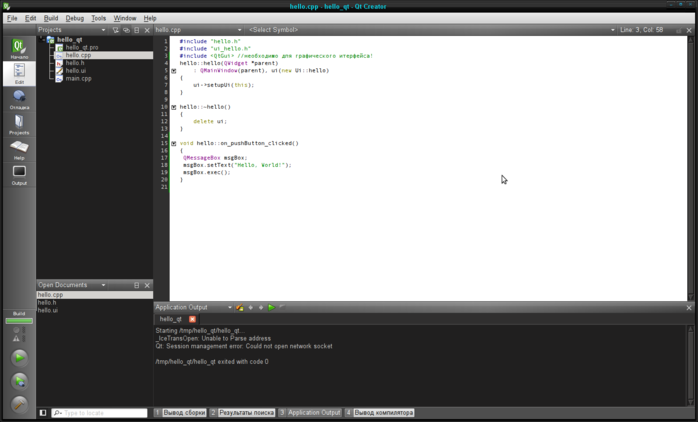Viewport: 698px width, 422px height.
Task: Open the Edit menu
Action: tap(30, 18)
